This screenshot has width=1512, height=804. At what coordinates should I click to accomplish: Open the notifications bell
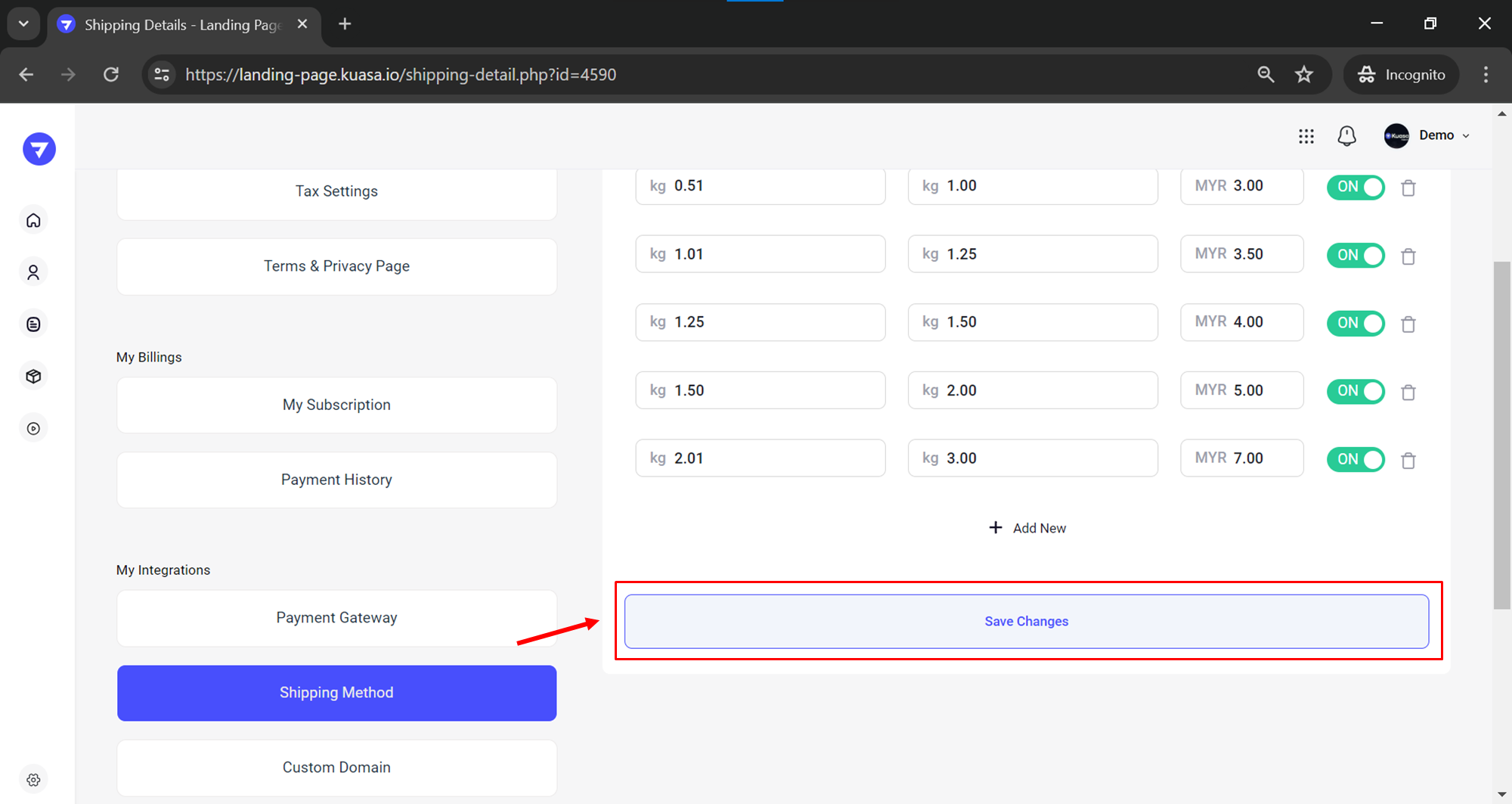tap(1346, 136)
